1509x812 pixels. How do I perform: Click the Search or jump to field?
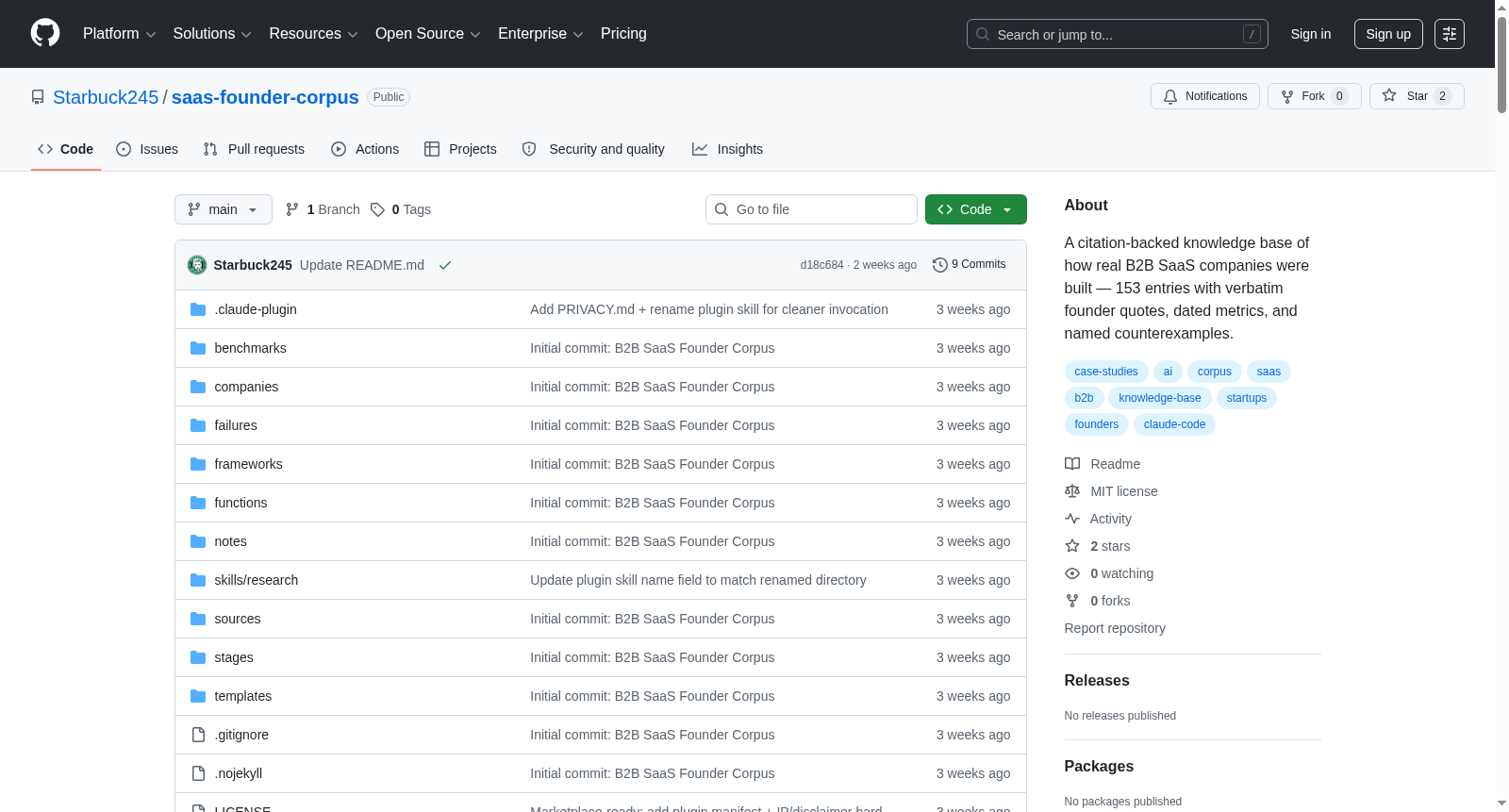pos(1118,34)
